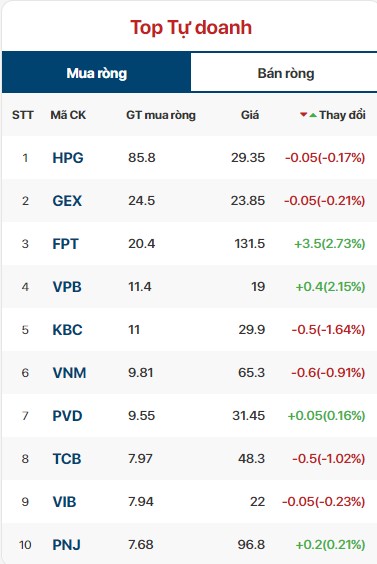Open the VIB stock code

(64, 502)
